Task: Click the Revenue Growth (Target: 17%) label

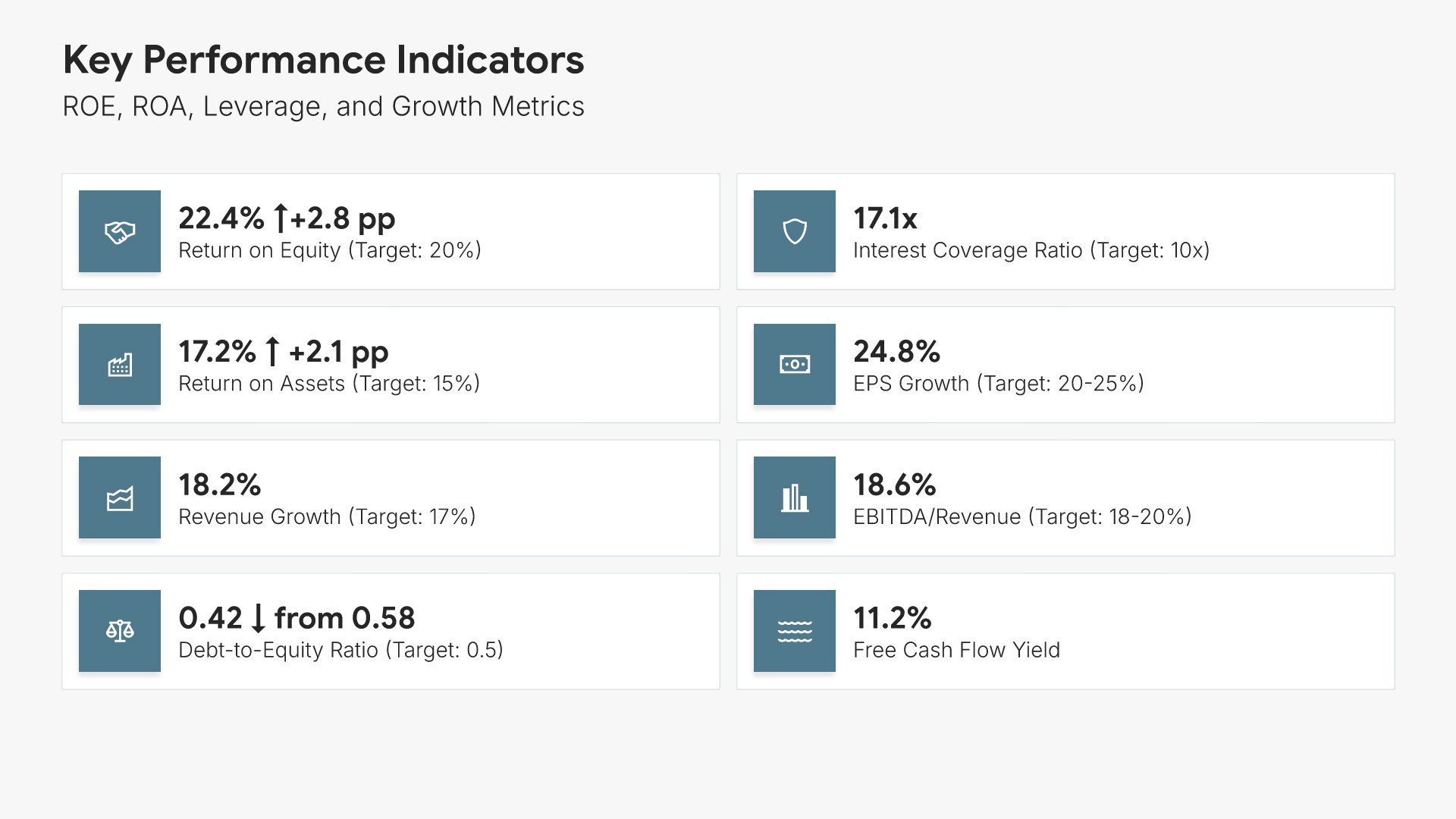Action: coord(327,517)
